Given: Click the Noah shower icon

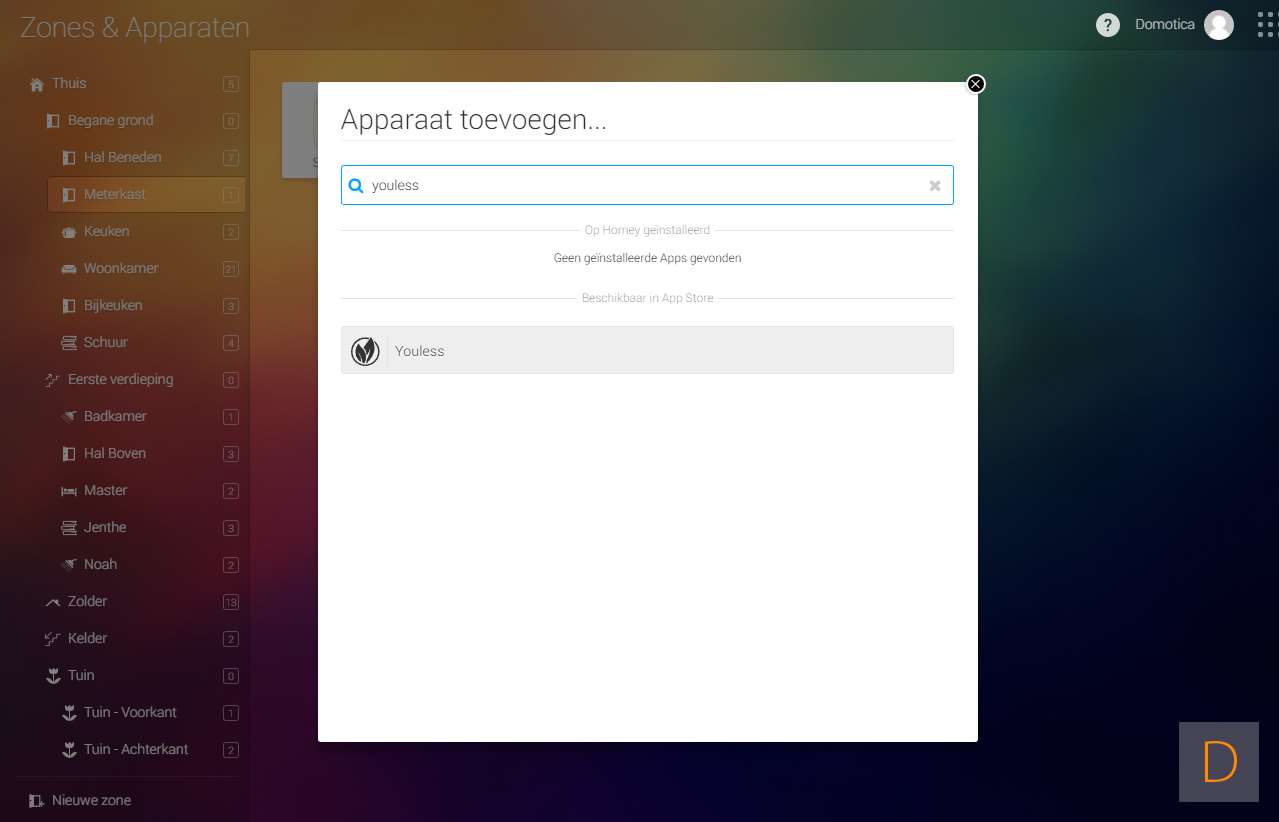Looking at the screenshot, I should pos(69,565).
